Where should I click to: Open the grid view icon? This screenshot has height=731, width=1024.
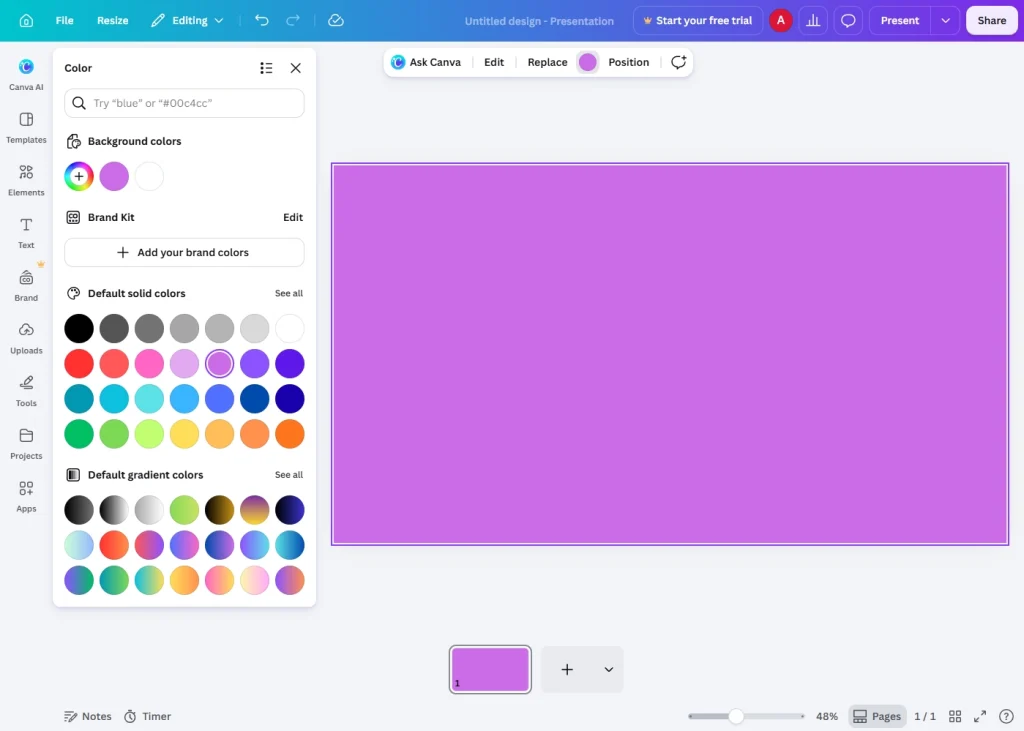pos(955,717)
